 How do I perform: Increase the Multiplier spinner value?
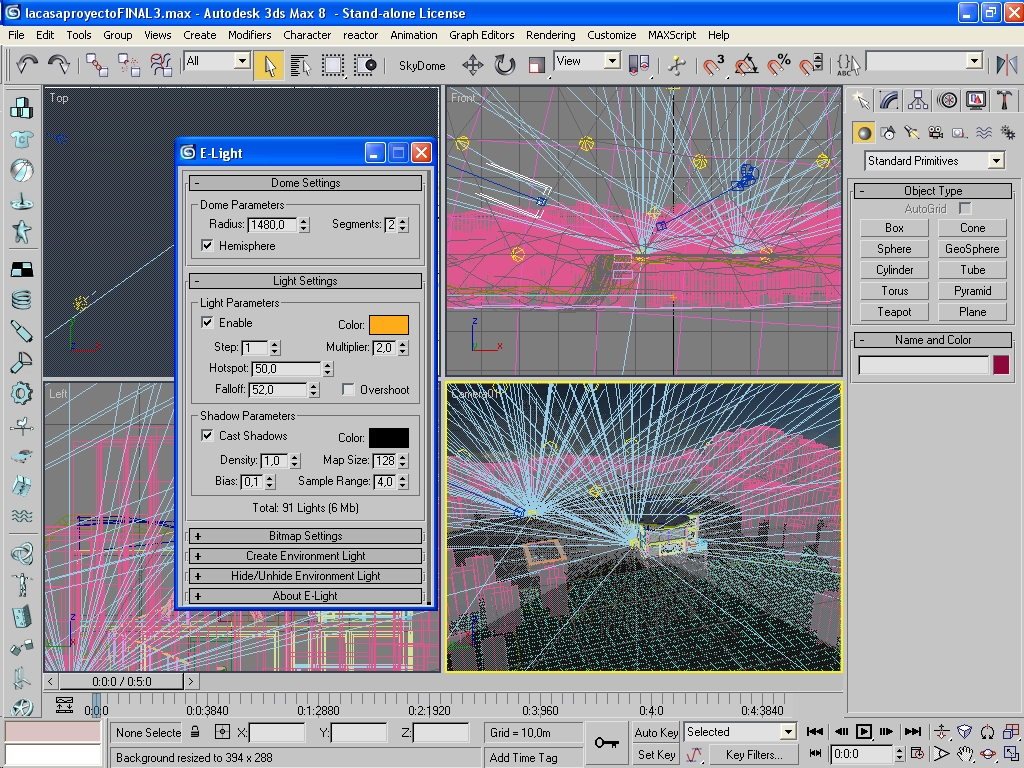pyautogui.click(x=403, y=344)
